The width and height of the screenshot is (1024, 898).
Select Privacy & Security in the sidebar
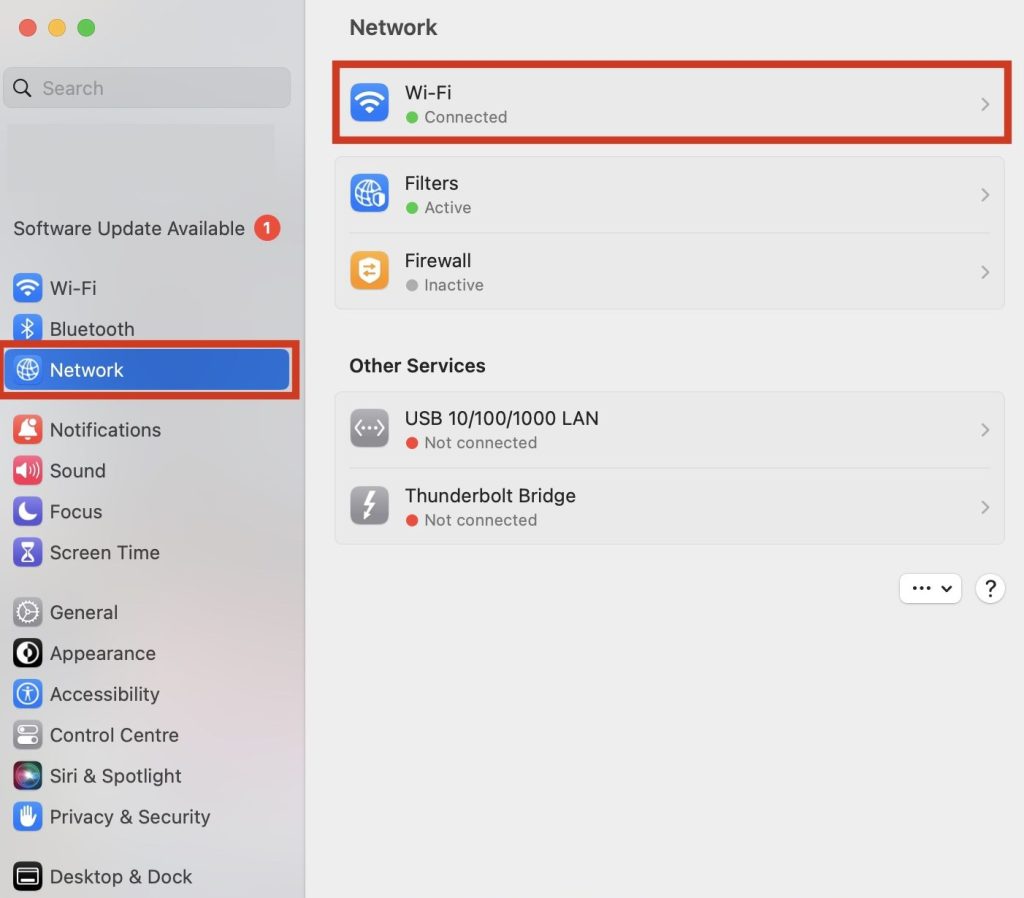tap(147, 816)
